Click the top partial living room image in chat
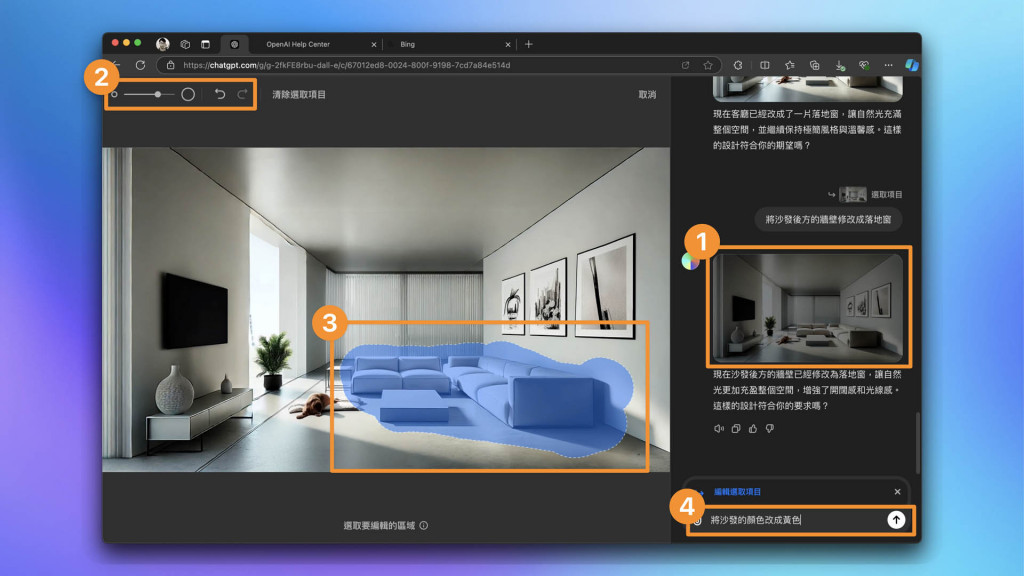The image size is (1024, 576). (808, 88)
